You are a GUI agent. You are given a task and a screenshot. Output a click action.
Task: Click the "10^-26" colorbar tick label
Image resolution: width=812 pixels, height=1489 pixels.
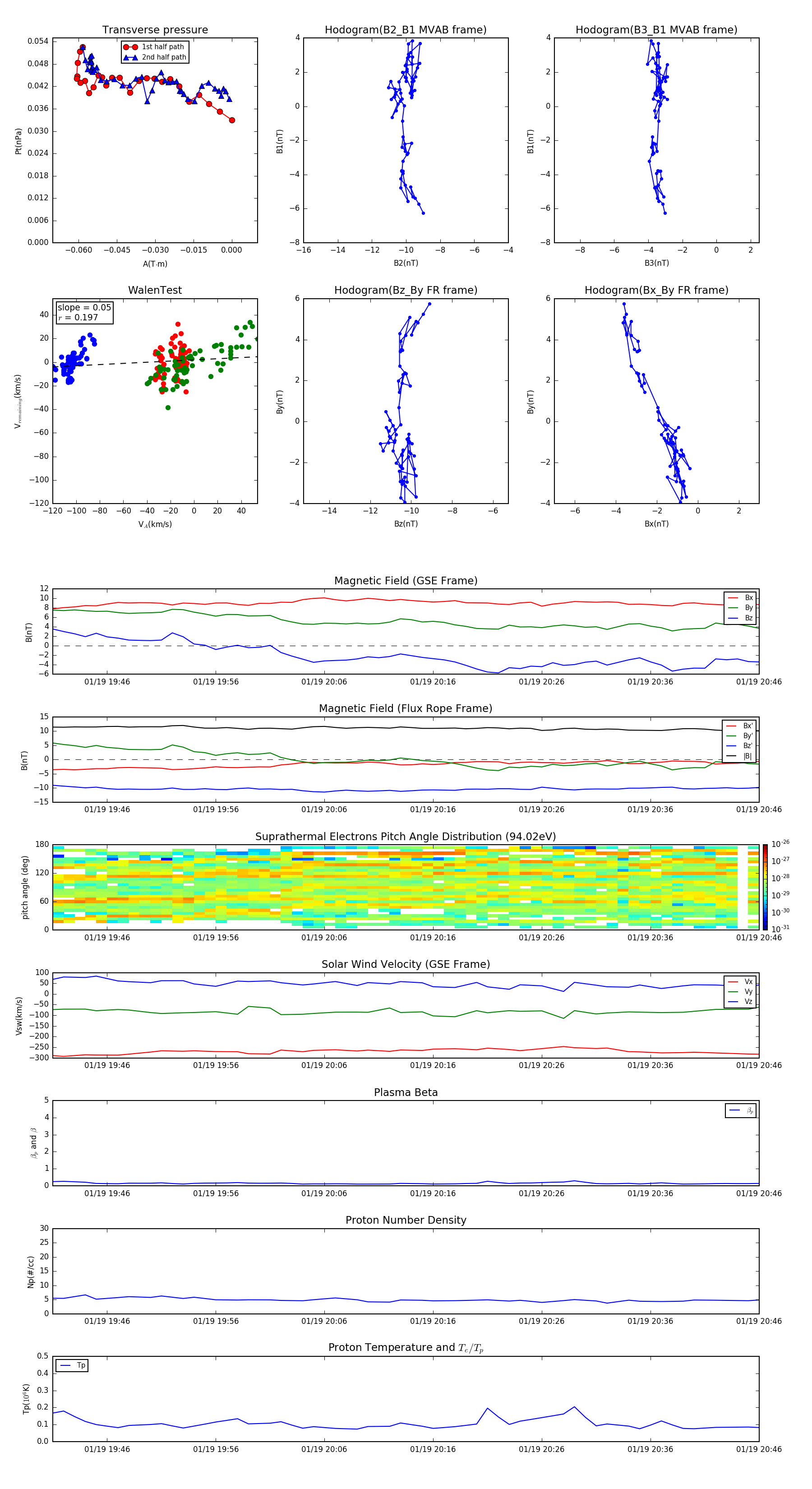(780, 844)
